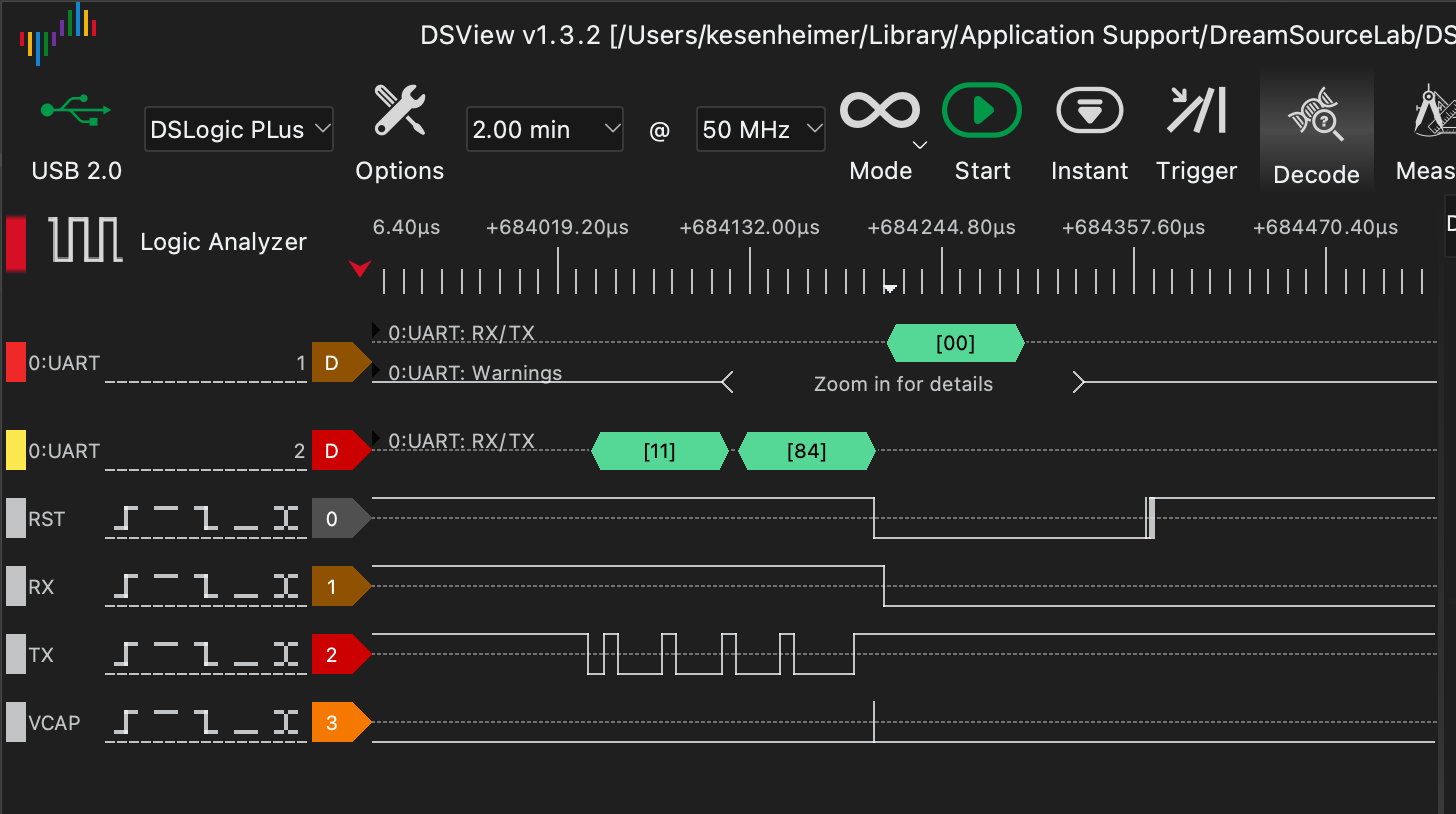Click the Logic Analyzer waveform icon

pyautogui.click(x=86, y=240)
